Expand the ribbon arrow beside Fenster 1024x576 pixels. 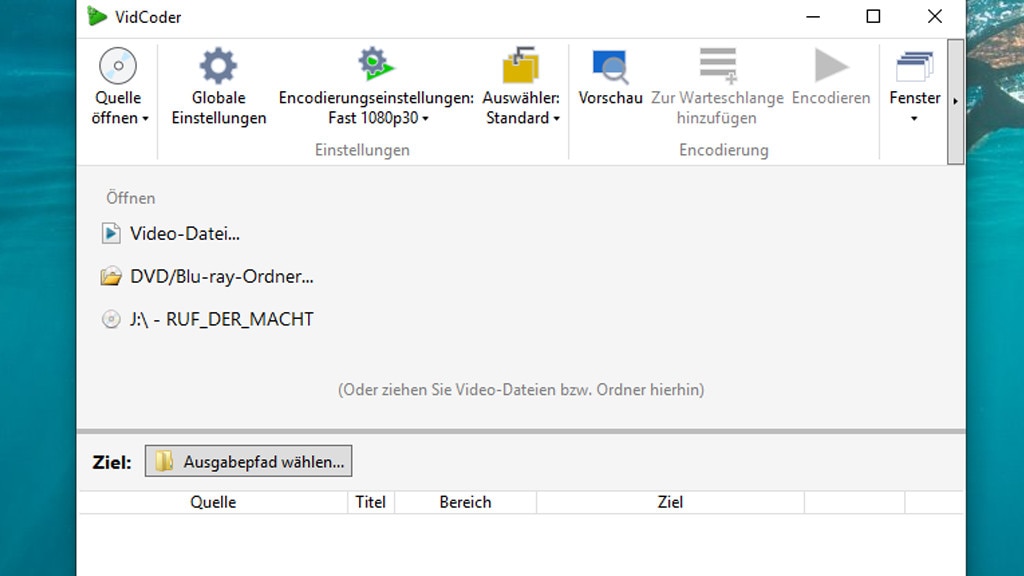coord(955,100)
